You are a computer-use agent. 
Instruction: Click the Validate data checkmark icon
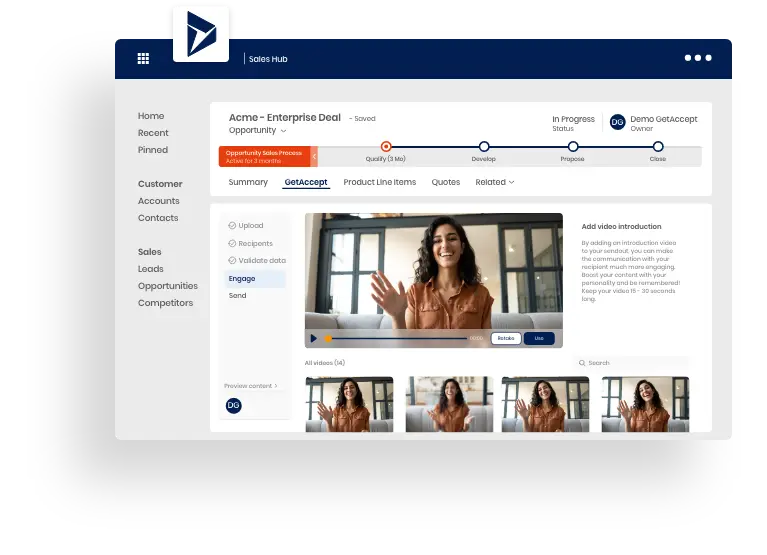tap(232, 261)
